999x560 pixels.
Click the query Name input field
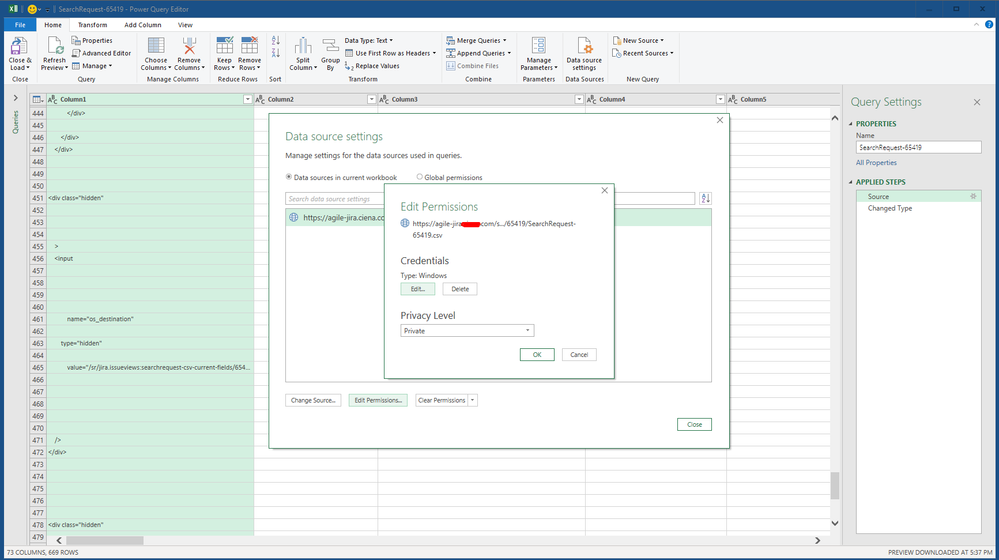pos(918,147)
